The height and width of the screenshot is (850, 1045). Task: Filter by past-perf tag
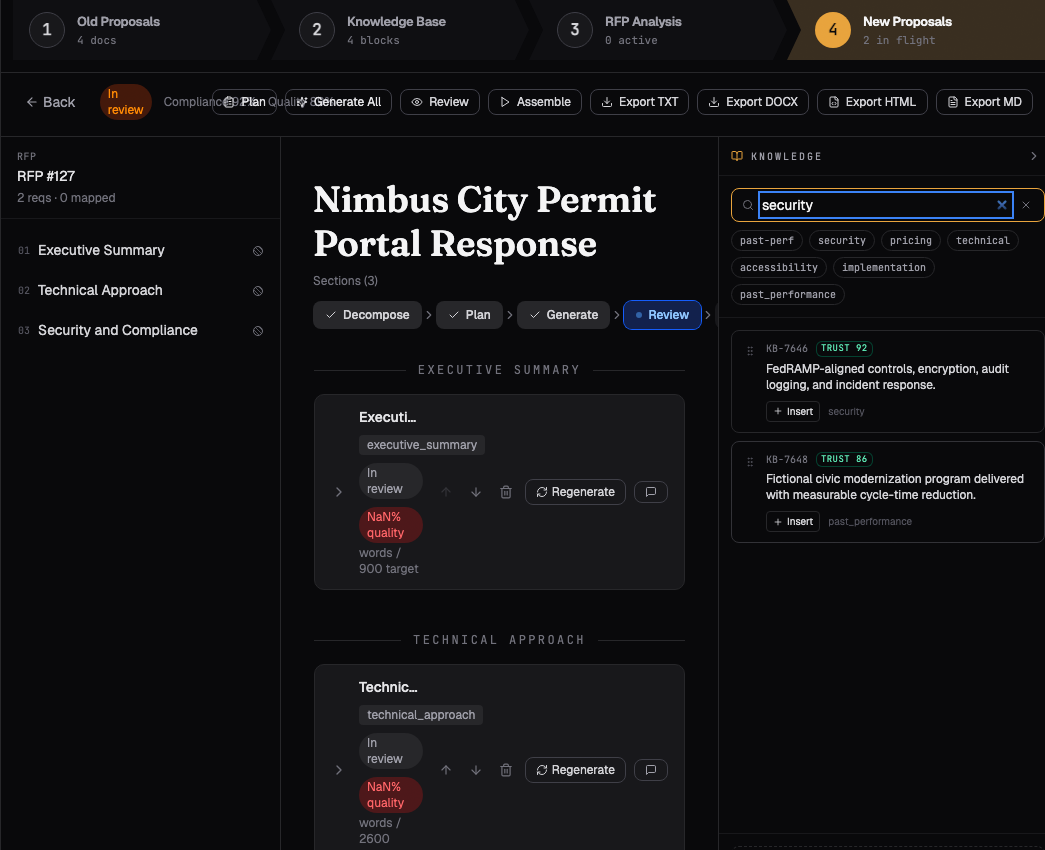click(x=766, y=241)
